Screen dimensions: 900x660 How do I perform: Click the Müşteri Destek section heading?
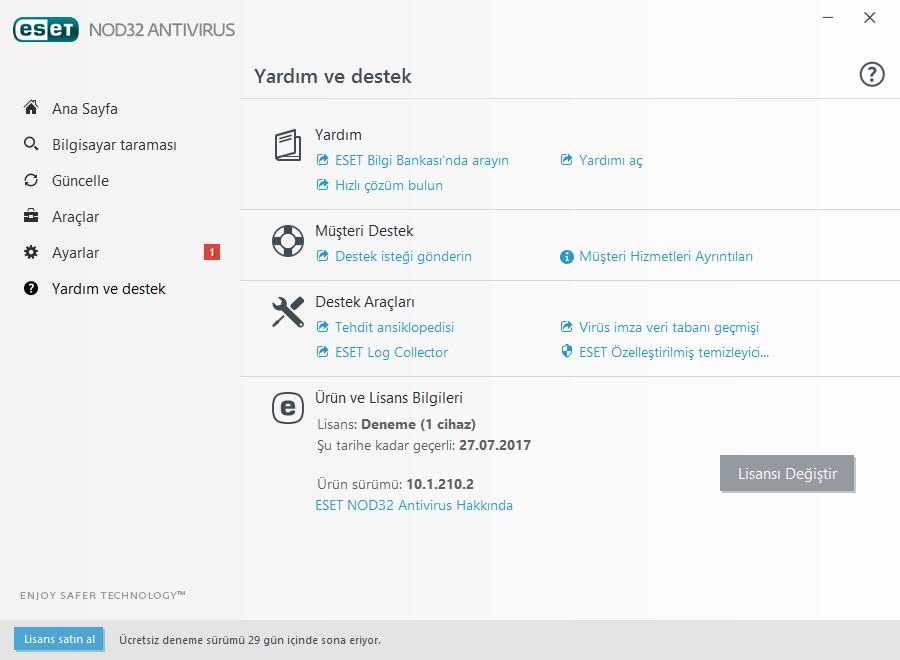(x=364, y=231)
